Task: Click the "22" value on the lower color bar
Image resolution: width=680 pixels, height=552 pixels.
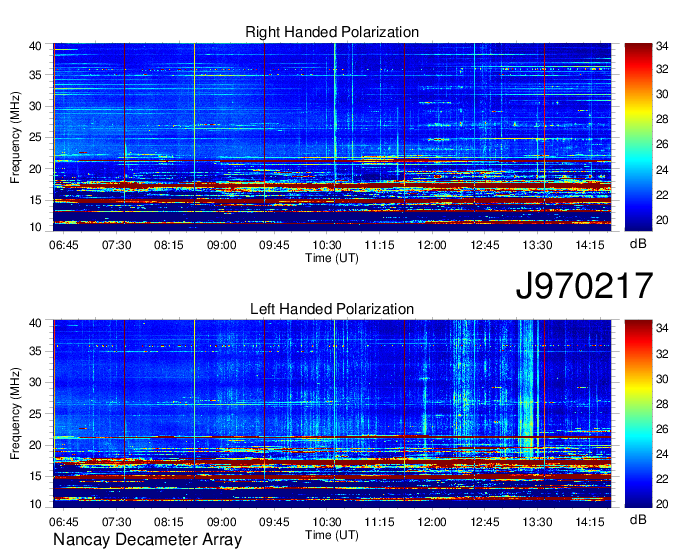Action: tap(662, 479)
